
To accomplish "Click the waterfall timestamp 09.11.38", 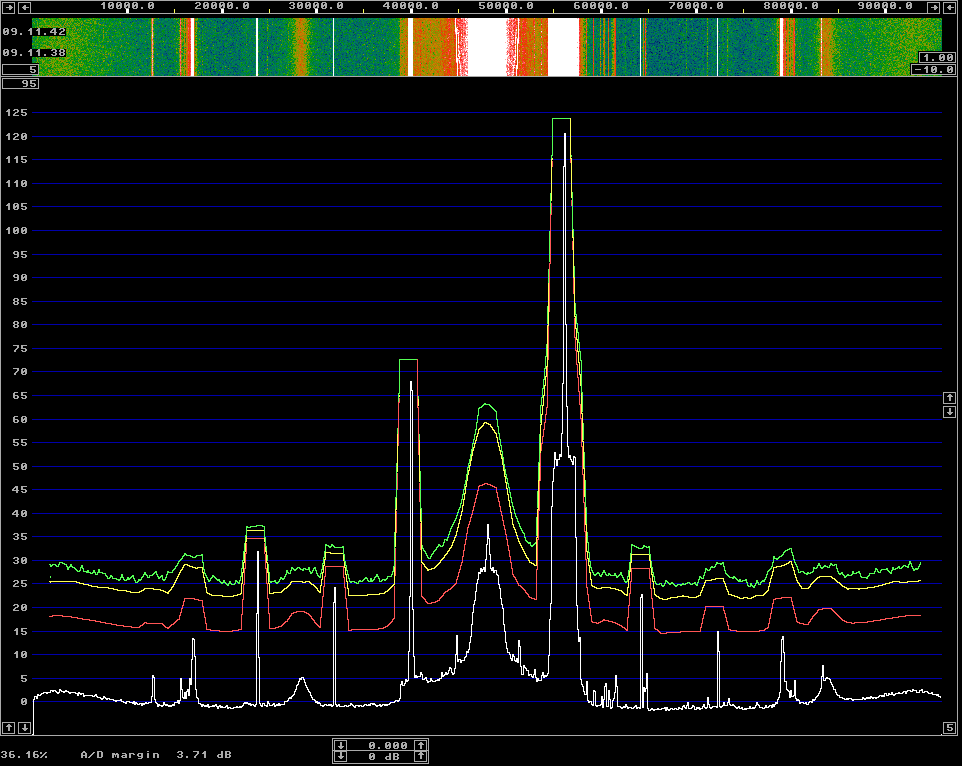I will [x=34, y=53].
